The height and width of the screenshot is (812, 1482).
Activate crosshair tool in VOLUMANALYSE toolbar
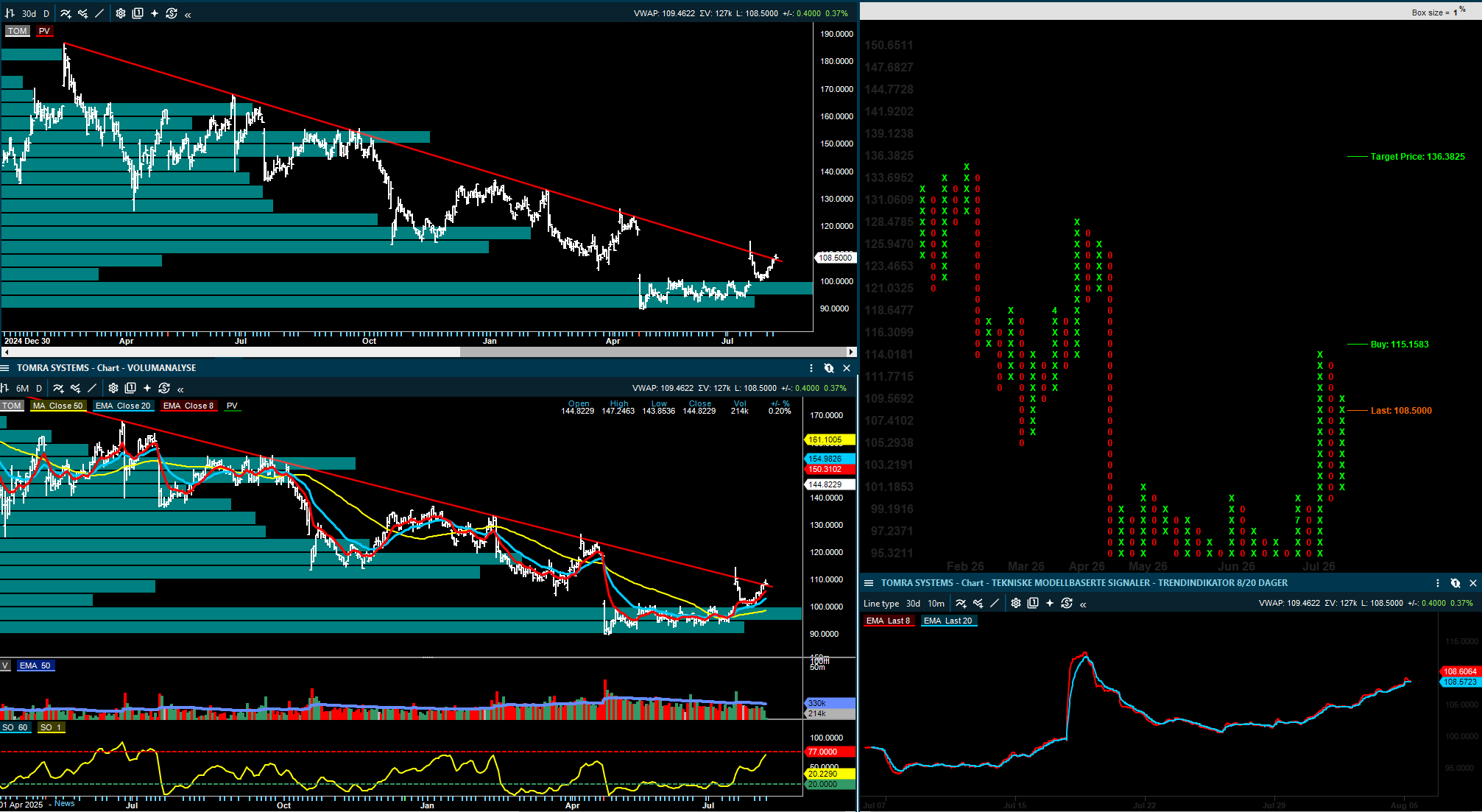click(x=147, y=388)
